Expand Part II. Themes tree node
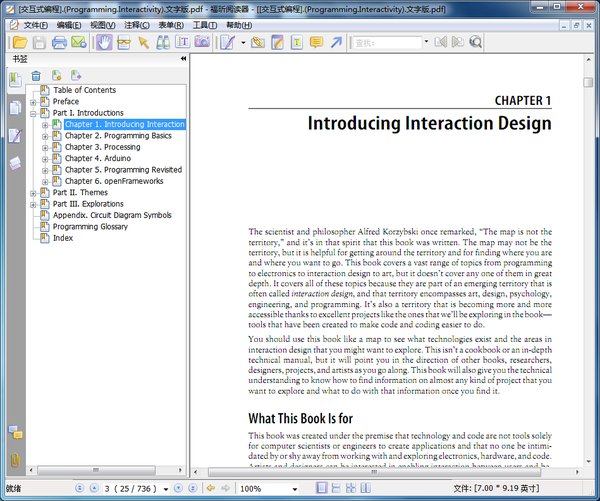Viewport: 600px width, 501px height. 33,192
